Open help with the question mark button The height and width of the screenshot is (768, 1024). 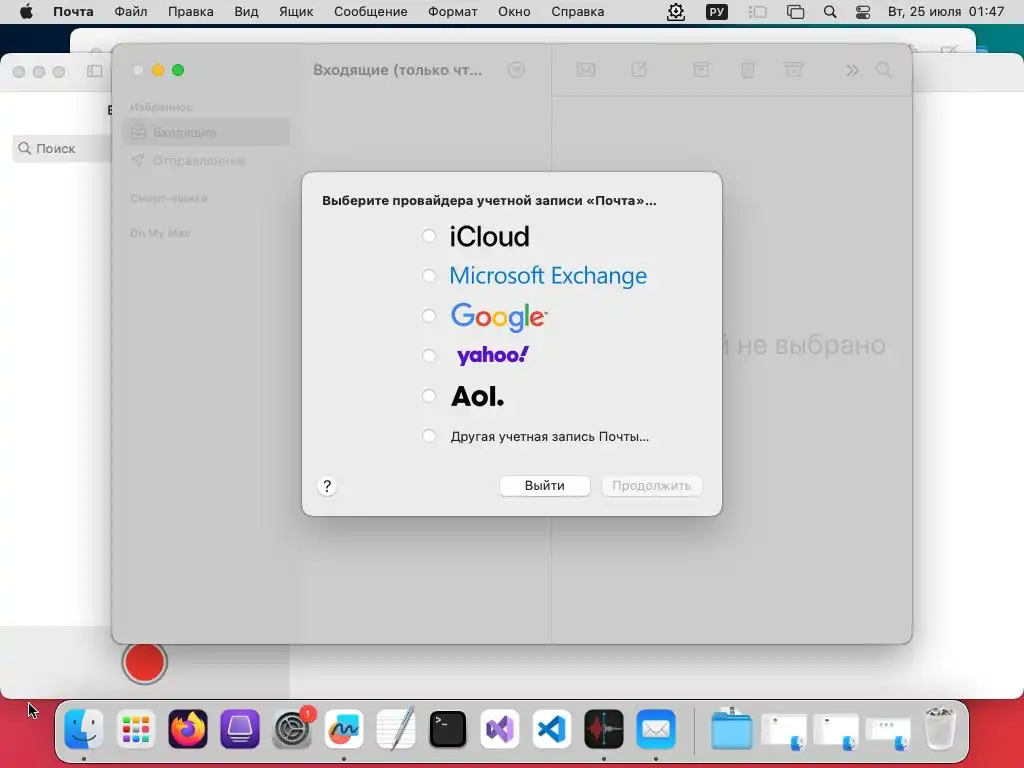point(327,486)
